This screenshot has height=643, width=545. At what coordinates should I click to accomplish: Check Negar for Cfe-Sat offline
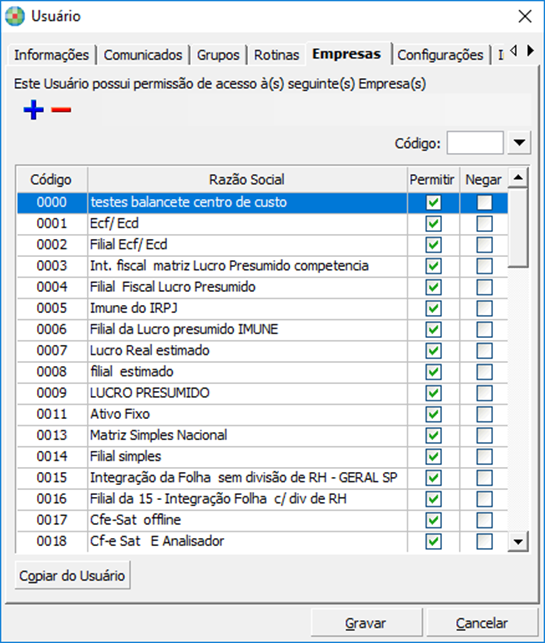coord(484,520)
